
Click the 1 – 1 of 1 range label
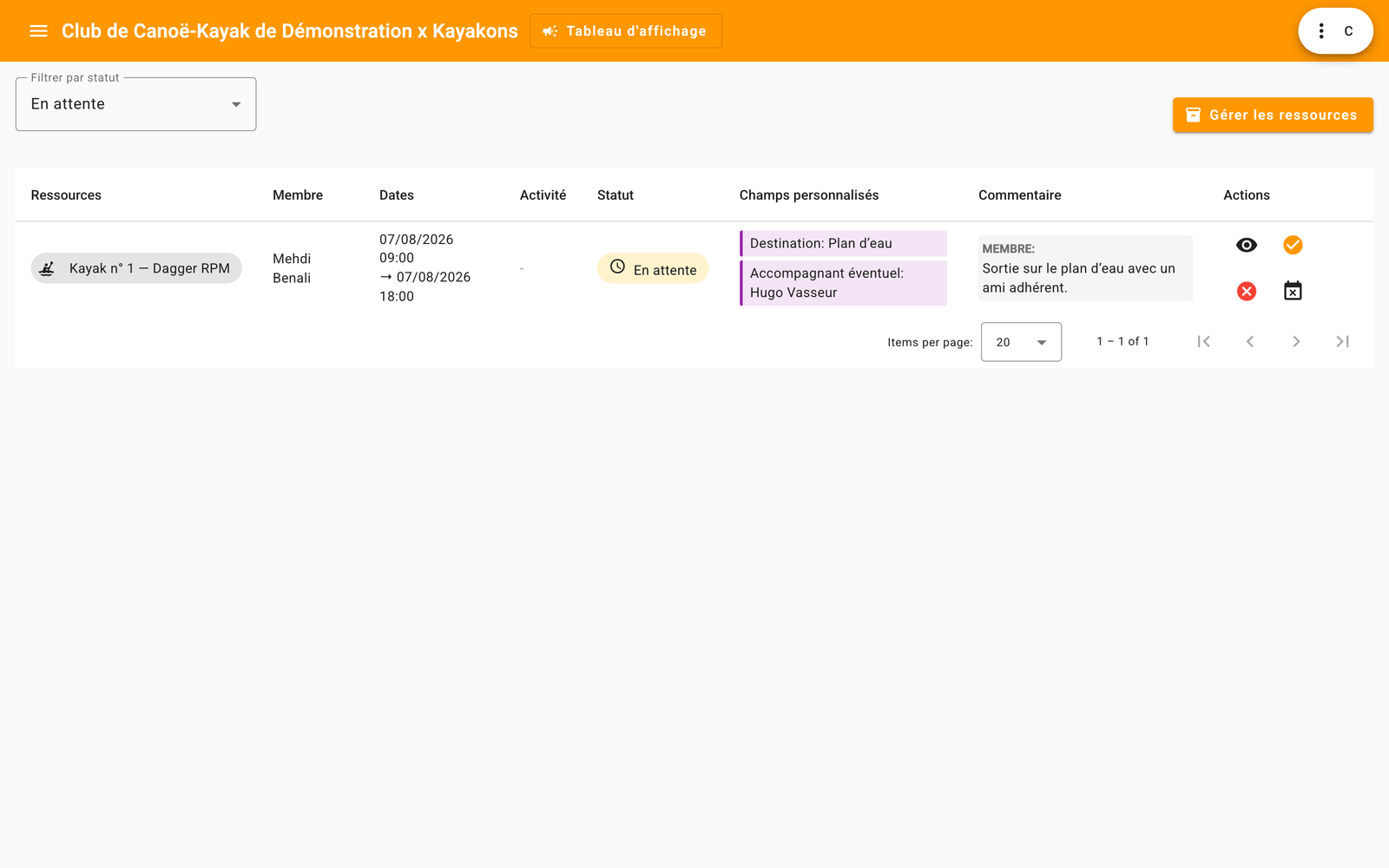[1122, 341]
